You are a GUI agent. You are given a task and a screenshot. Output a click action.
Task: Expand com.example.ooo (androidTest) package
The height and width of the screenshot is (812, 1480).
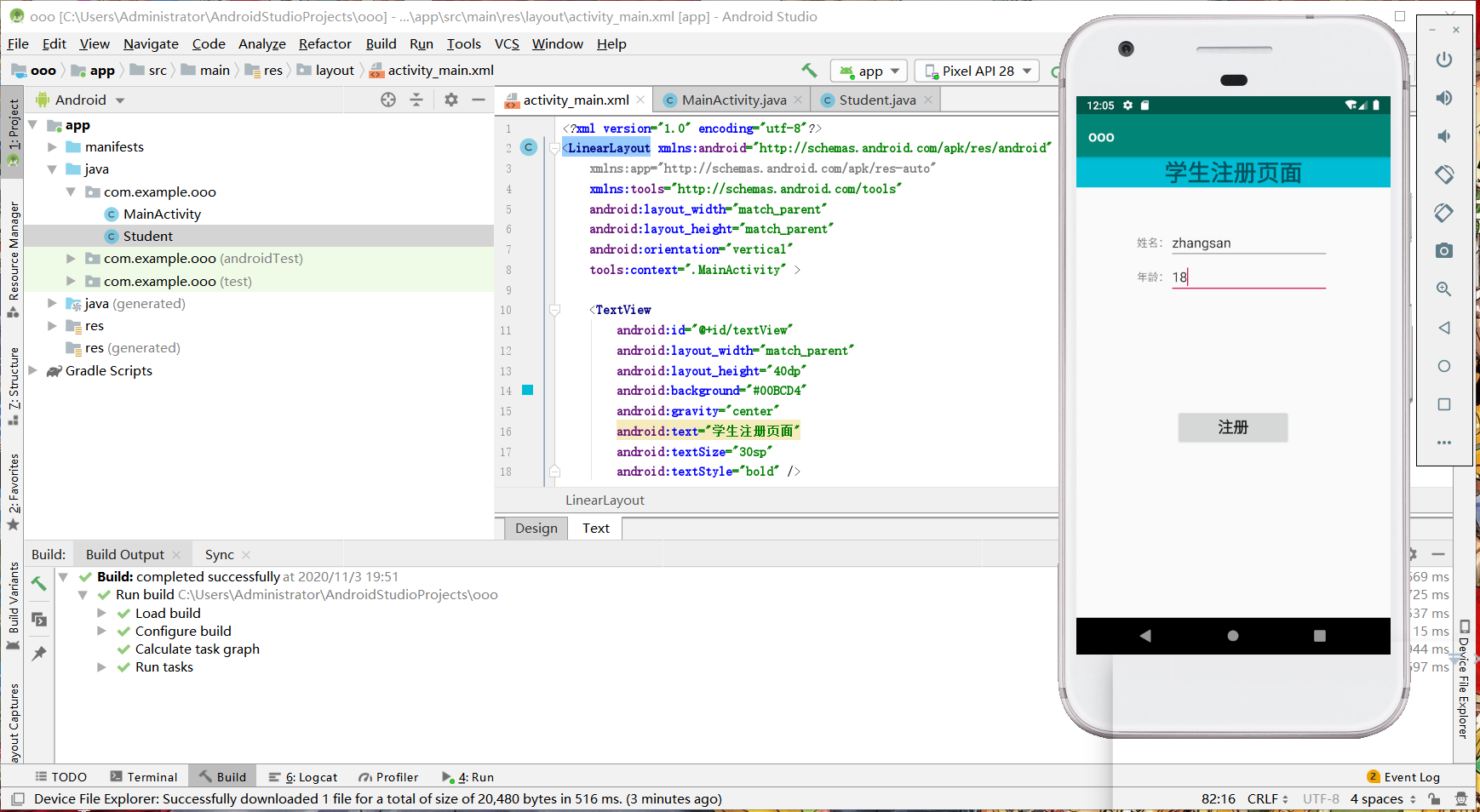(71, 258)
